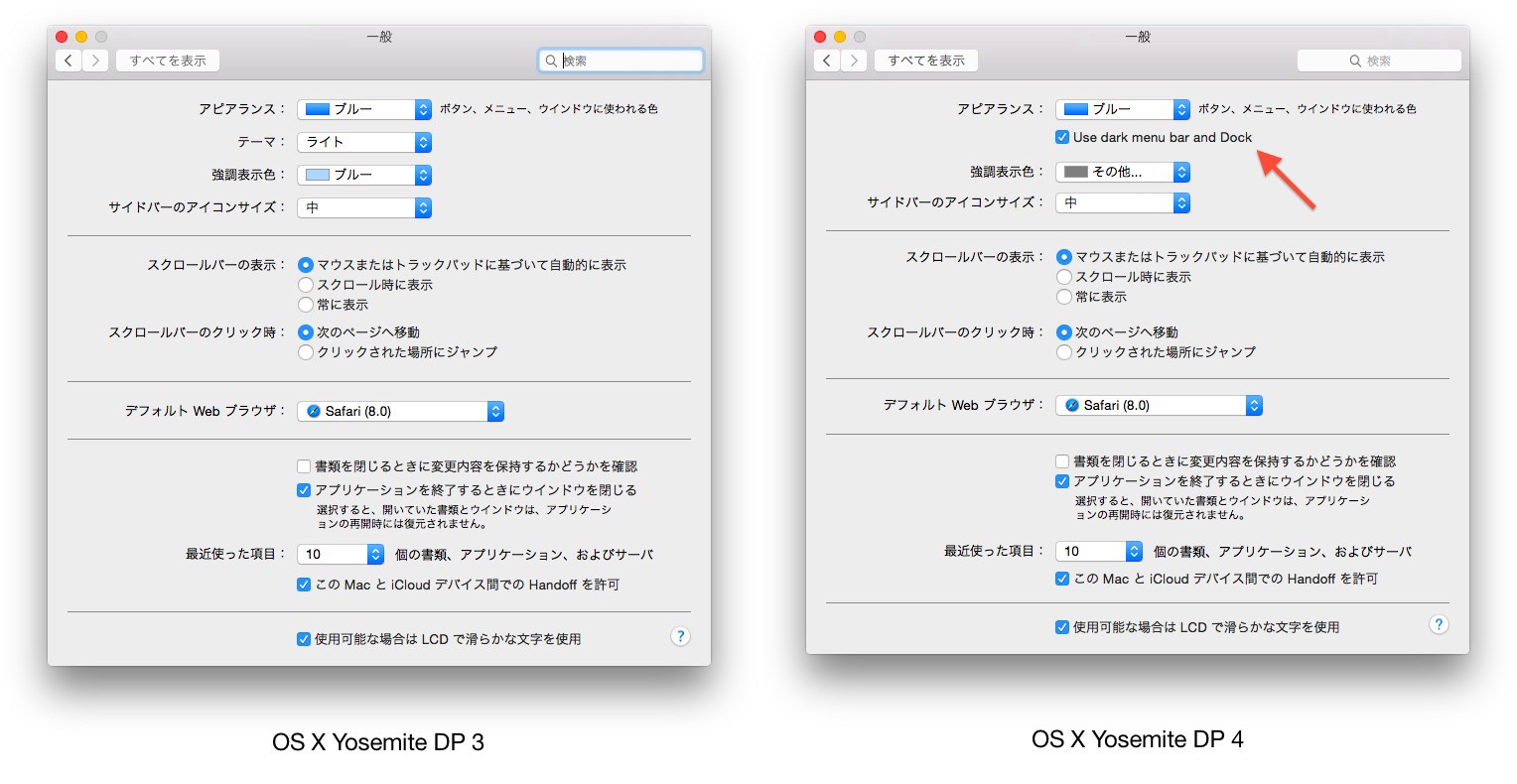Click 個の書類、アプリケーション、およびサーバ text in DP 4 window
The image size is (1517, 784).
point(1283,552)
